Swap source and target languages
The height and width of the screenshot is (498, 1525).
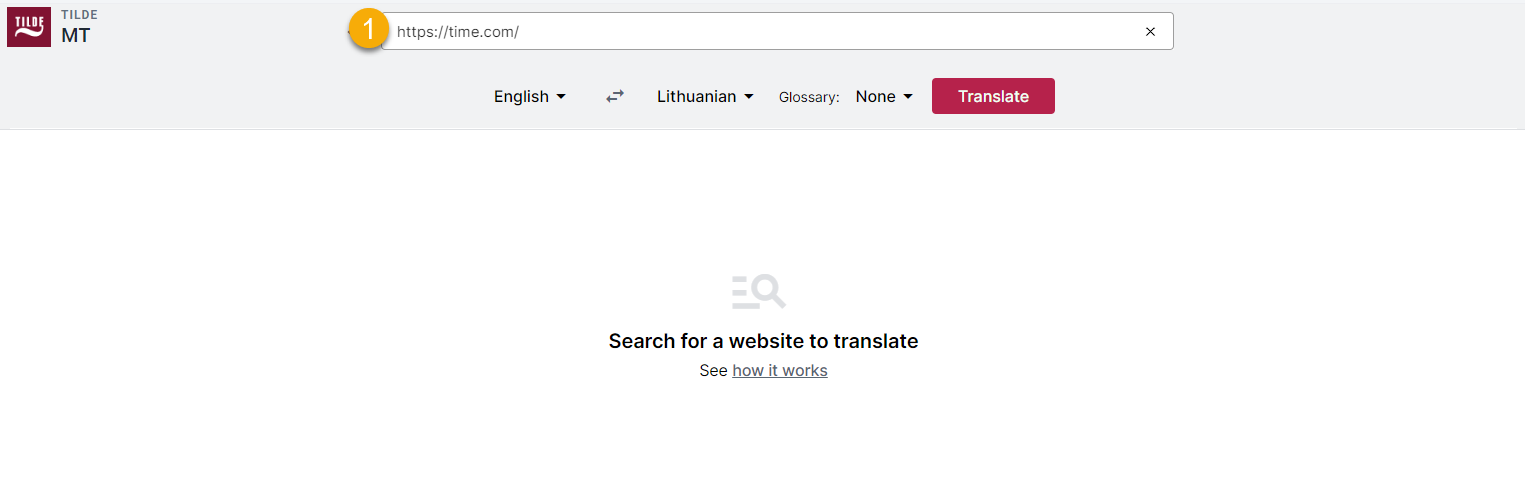(615, 96)
